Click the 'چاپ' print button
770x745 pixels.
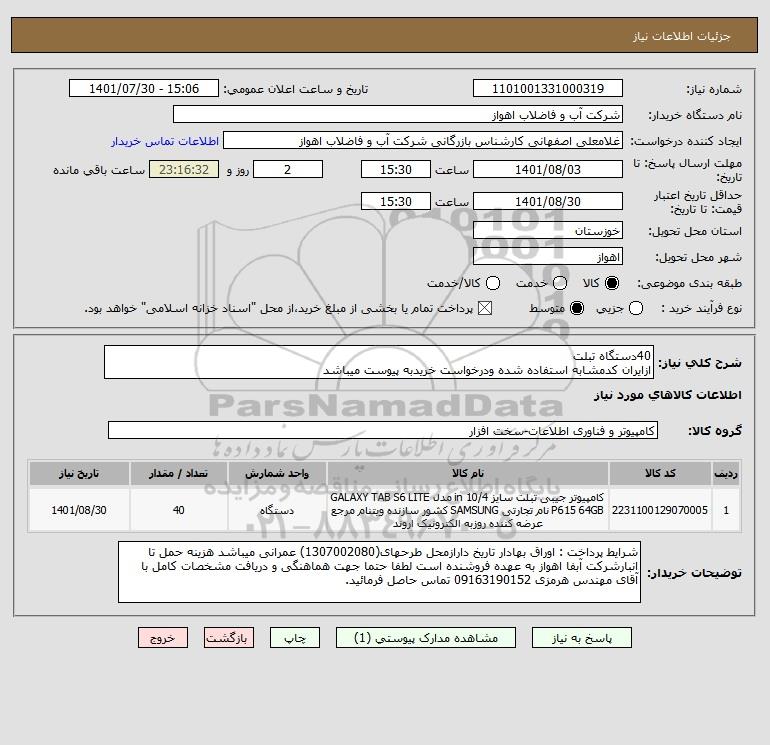(x=295, y=637)
